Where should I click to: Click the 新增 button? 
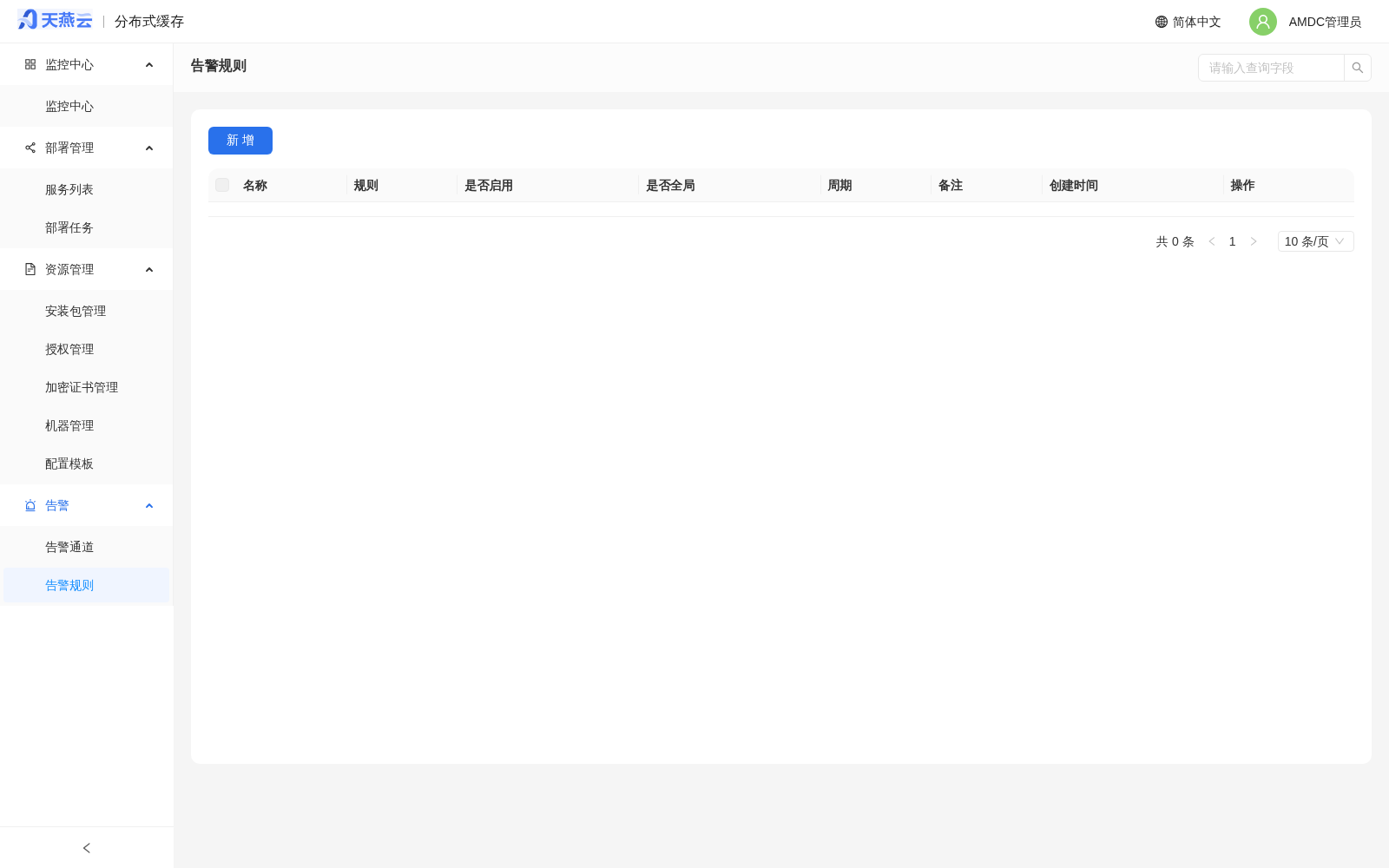click(240, 141)
